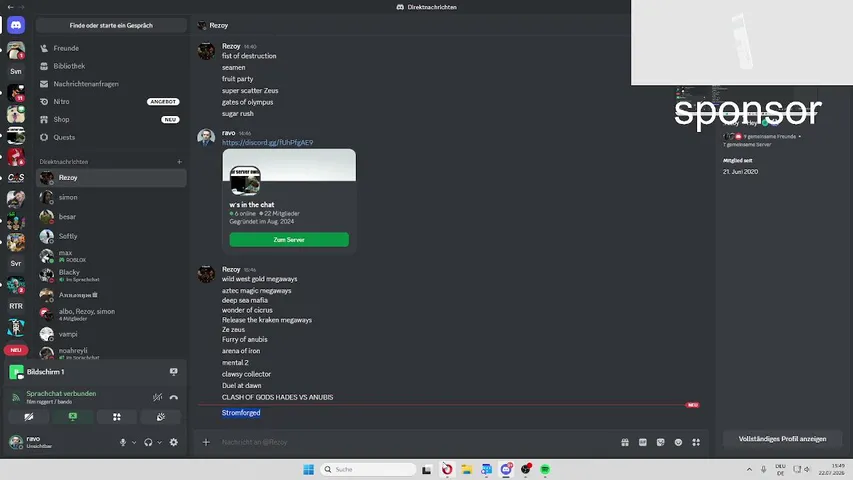Click the ravo username above invite link

click(x=228, y=133)
